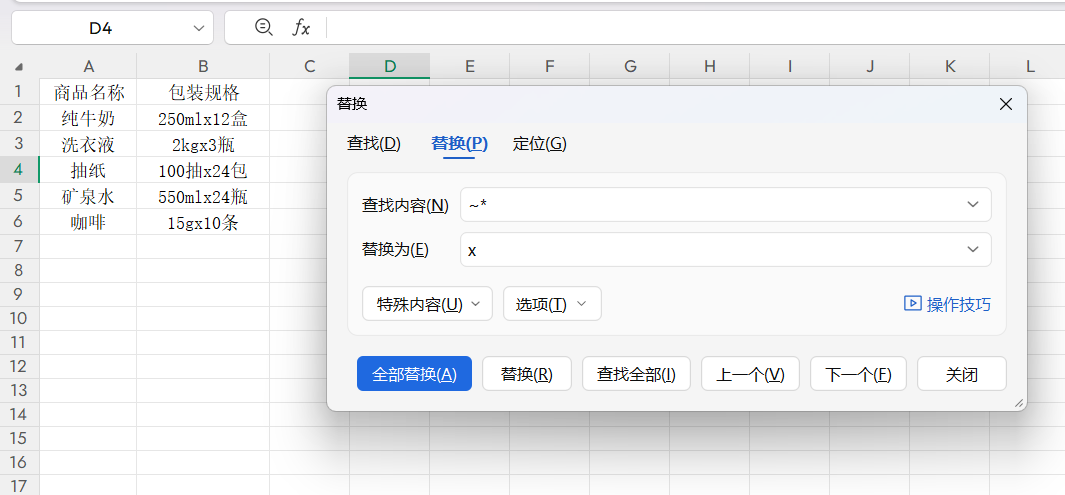Select column D header
The width and height of the screenshot is (1065, 495).
[390, 66]
